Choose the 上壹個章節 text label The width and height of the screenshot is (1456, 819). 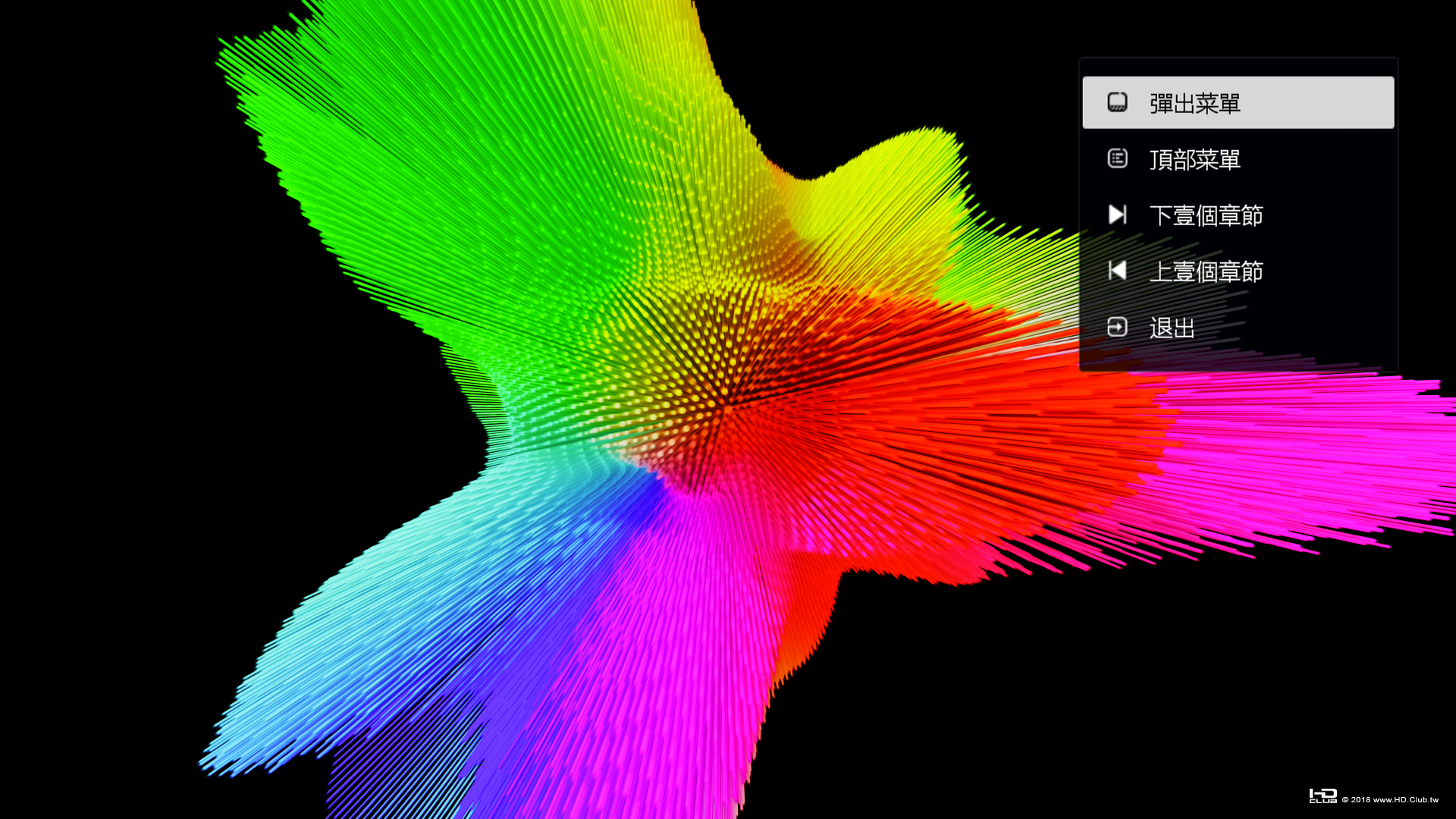click(x=1206, y=271)
